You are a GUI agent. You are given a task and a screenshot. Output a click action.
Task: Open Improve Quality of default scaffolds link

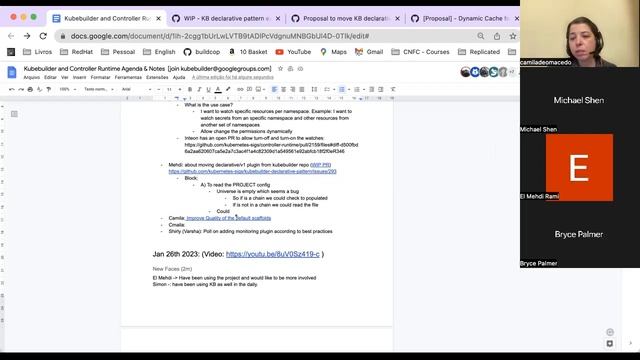click(x=229, y=218)
